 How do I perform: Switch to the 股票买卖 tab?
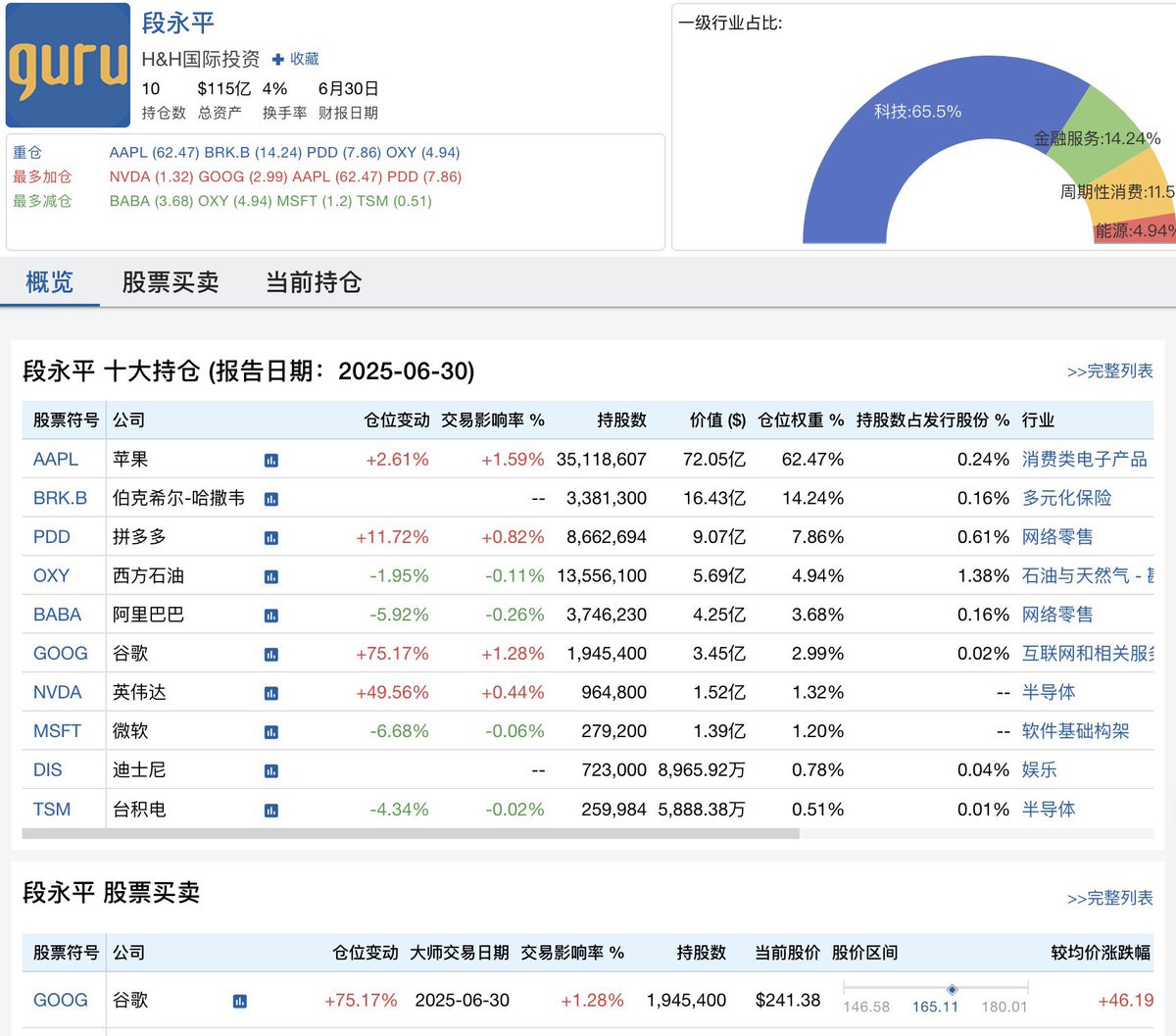pos(171,282)
